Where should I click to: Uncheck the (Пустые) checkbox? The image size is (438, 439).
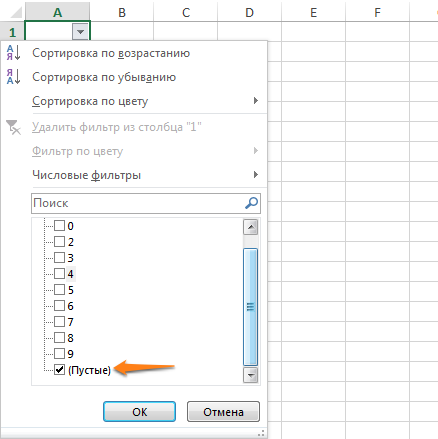pos(59,370)
